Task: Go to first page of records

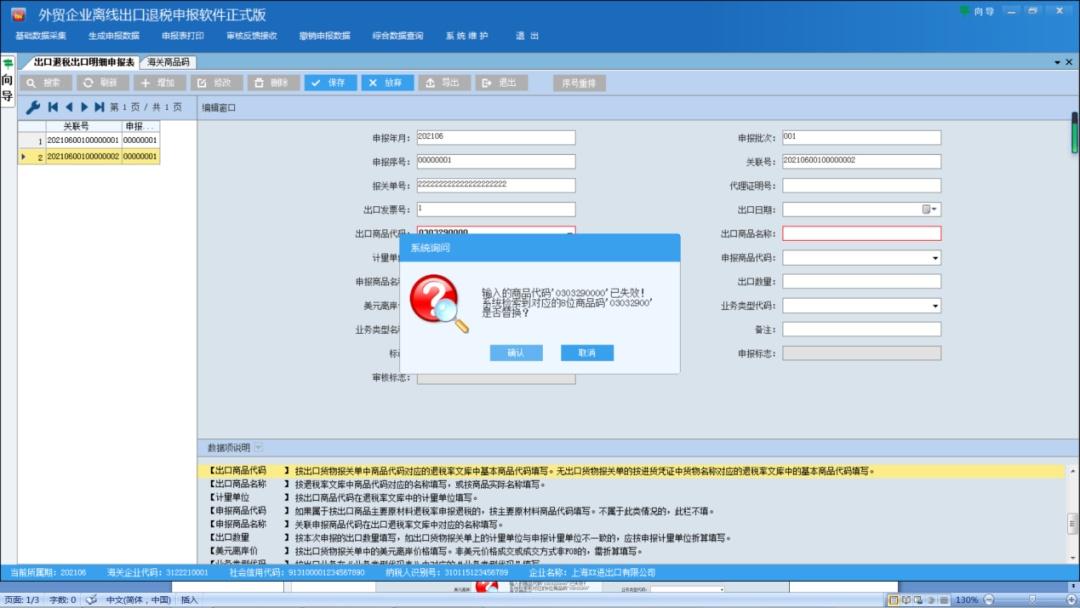Action: pyautogui.click(x=53, y=107)
